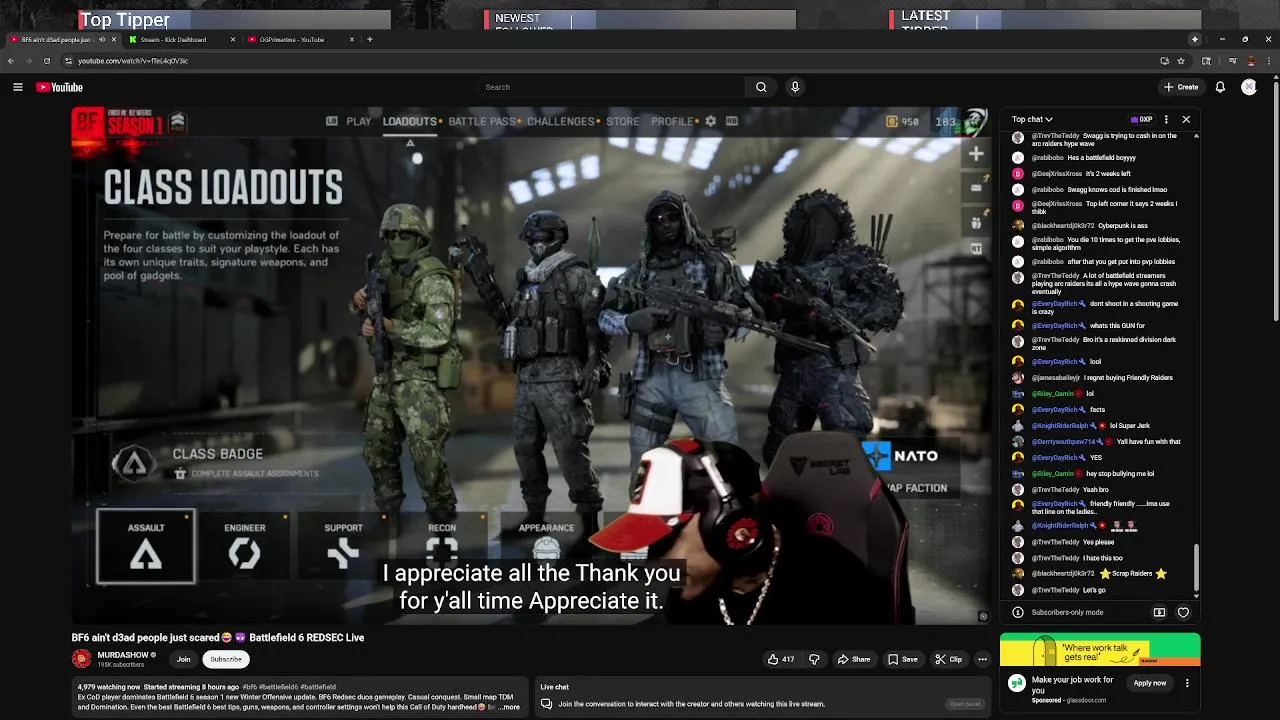Image resolution: width=1280 pixels, height=720 pixels.
Task: Open YouTube notifications bell
Action: tap(1220, 87)
